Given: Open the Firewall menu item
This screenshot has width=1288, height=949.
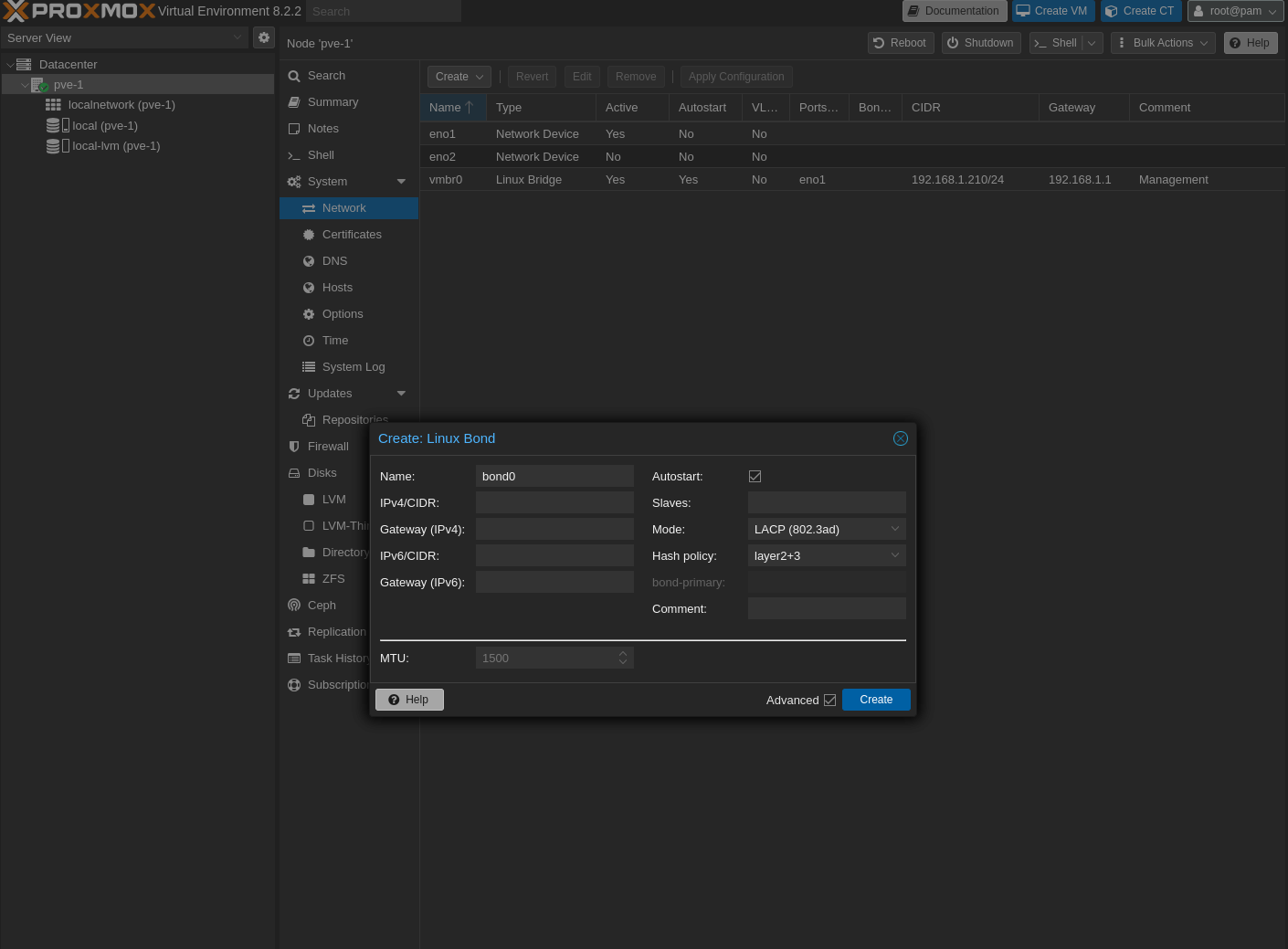Looking at the screenshot, I should pos(328,447).
